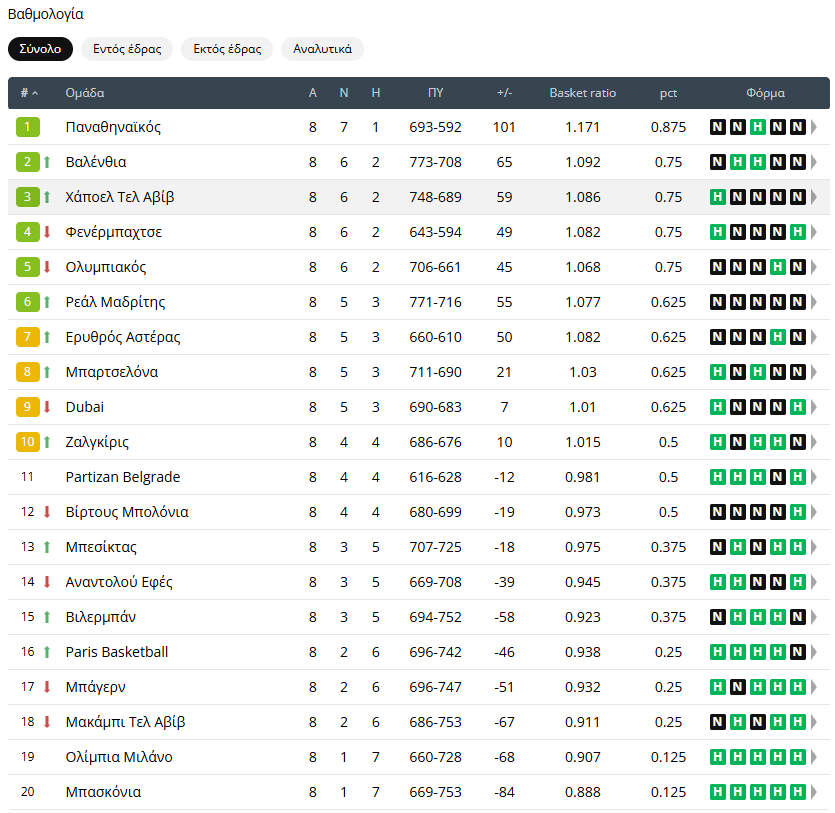Sort by the Basket ratio column header
This screenshot has width=835, height=813.
tap(583, 93)
